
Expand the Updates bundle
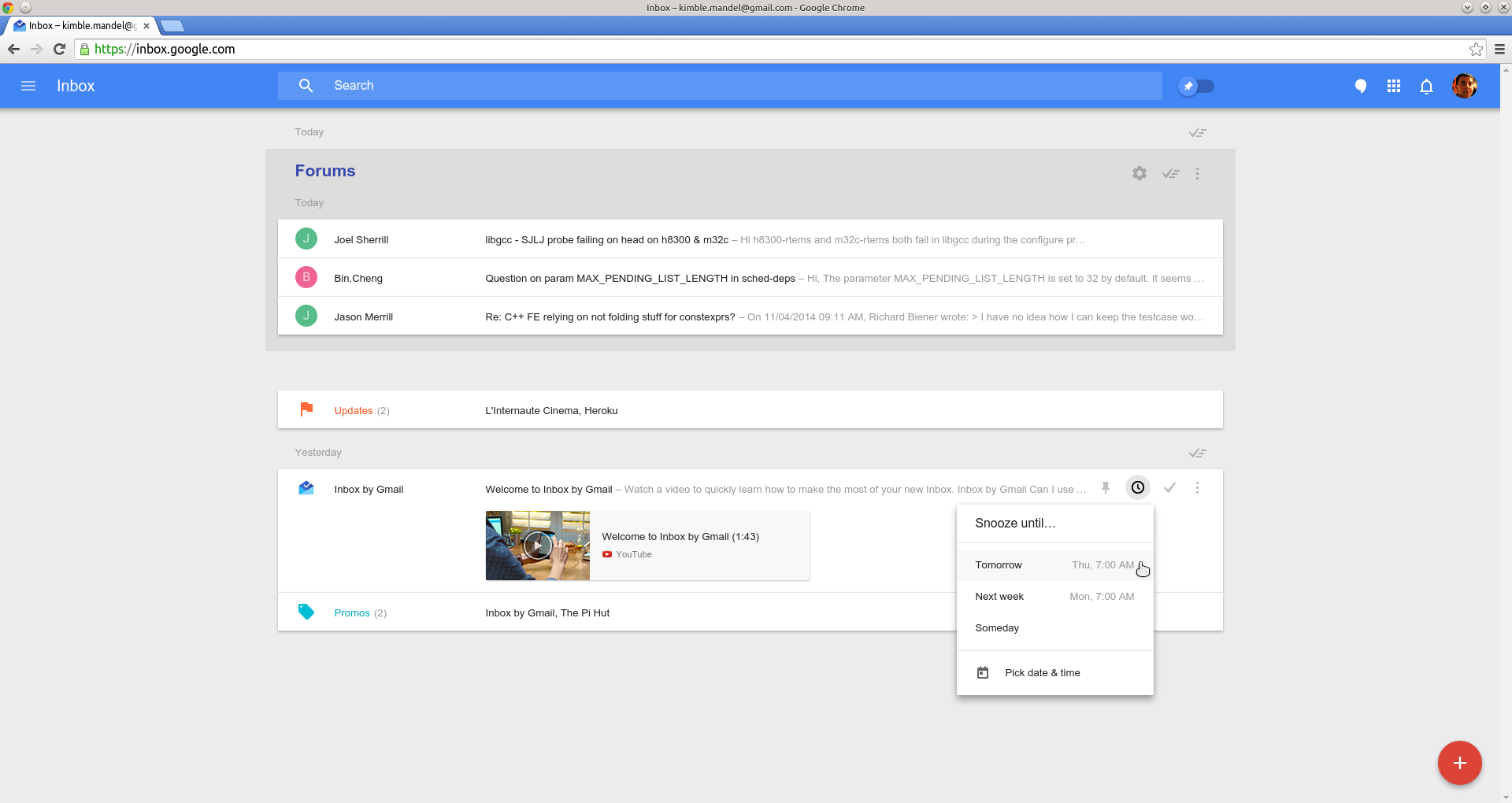[x=750, y=409]
